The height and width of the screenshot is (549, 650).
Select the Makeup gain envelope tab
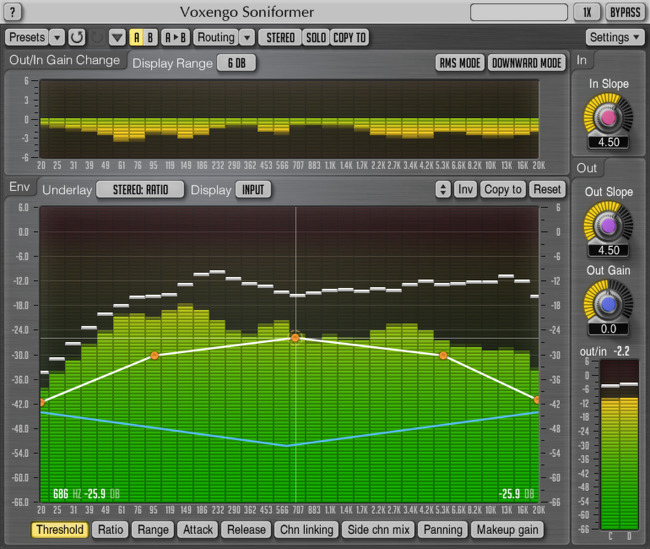coord(507,530)
